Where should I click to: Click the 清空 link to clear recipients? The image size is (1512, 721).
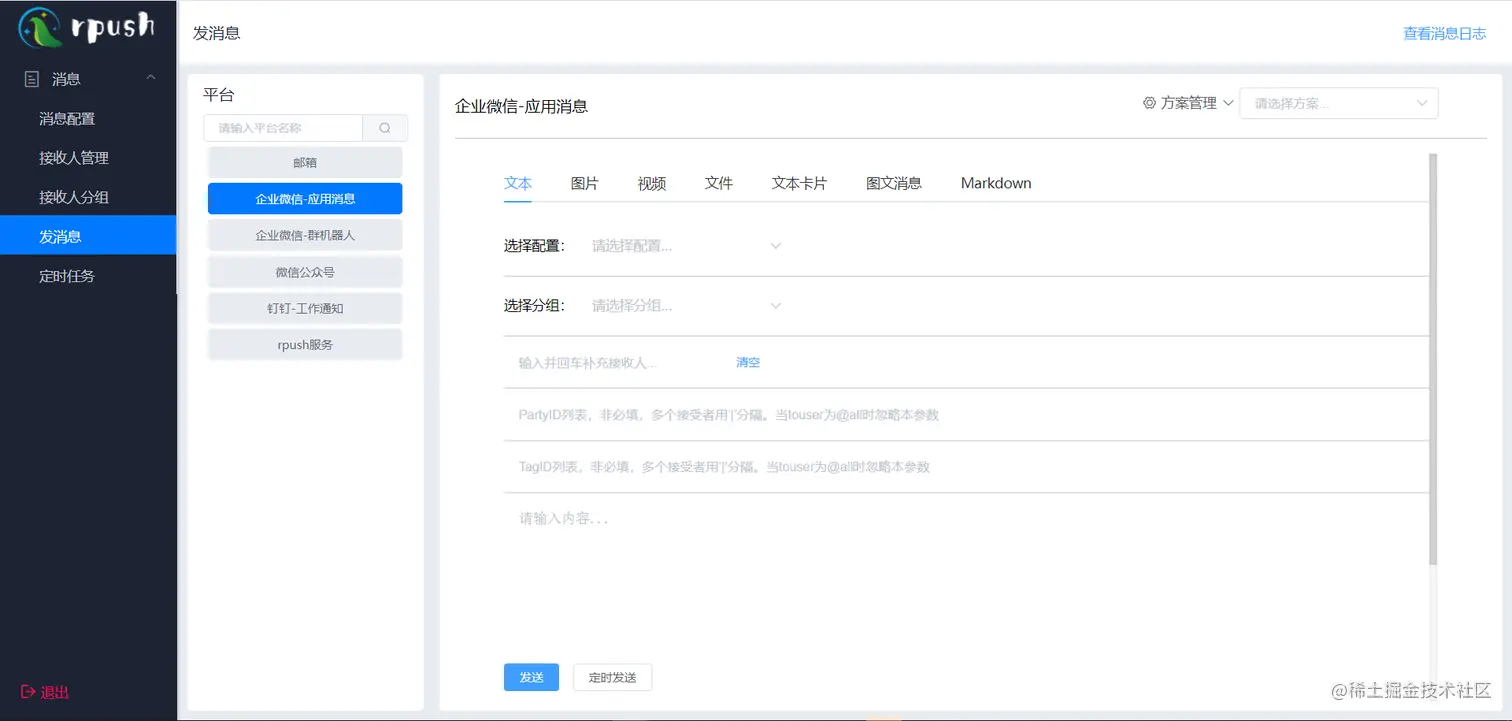pyautogui.click(x=747, y=362)
